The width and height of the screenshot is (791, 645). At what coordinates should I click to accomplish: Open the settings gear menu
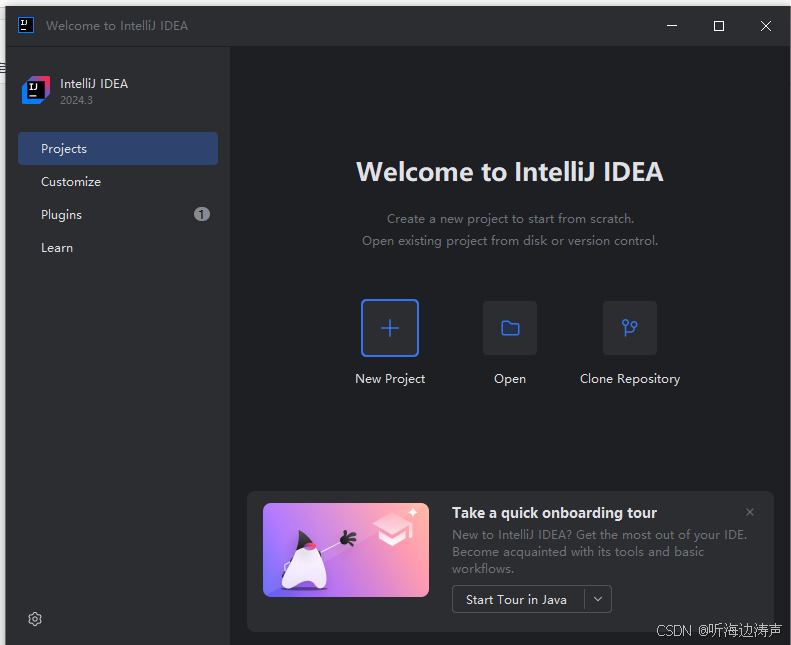coord(35,619)
